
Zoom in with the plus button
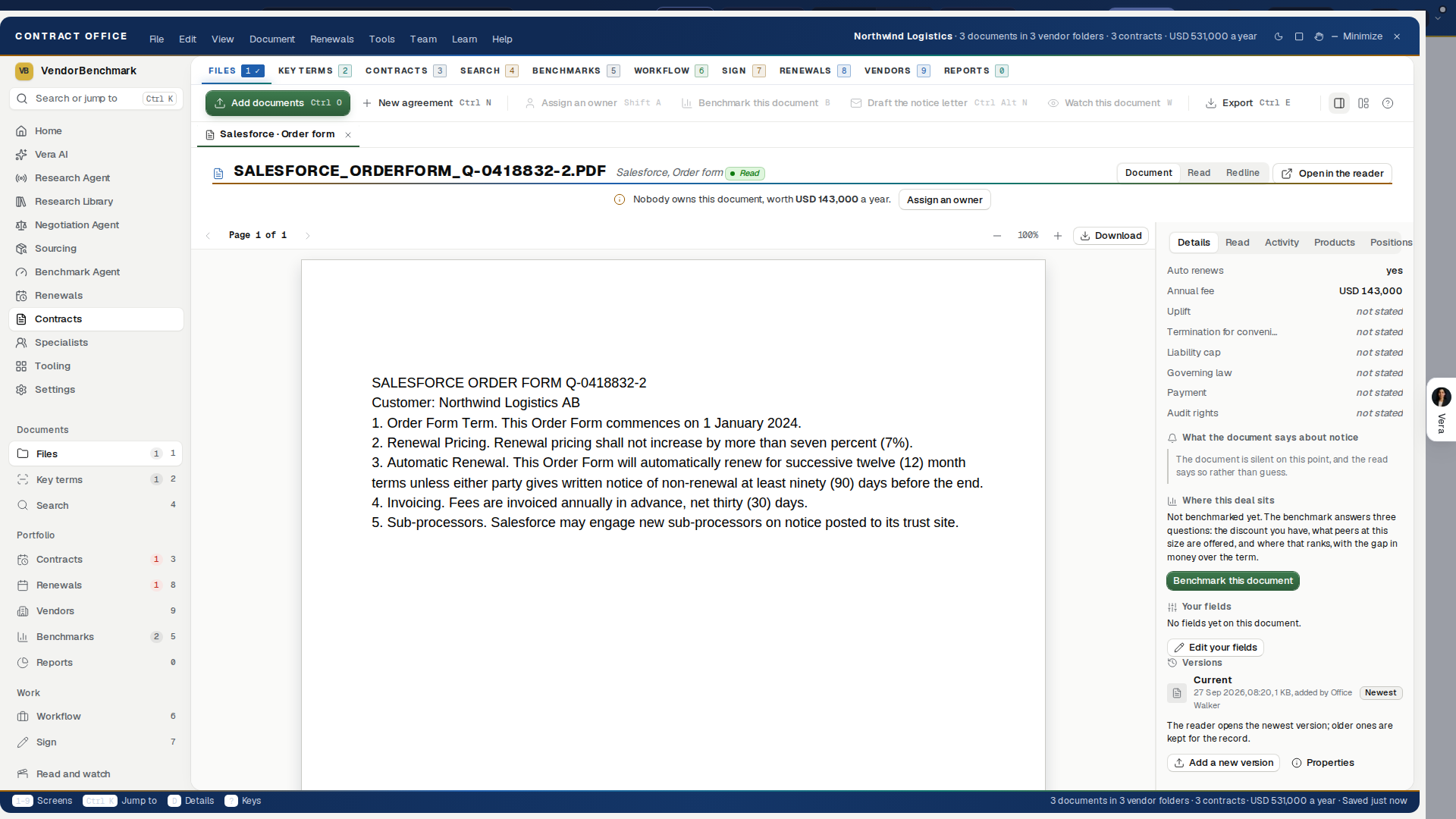1058,236
